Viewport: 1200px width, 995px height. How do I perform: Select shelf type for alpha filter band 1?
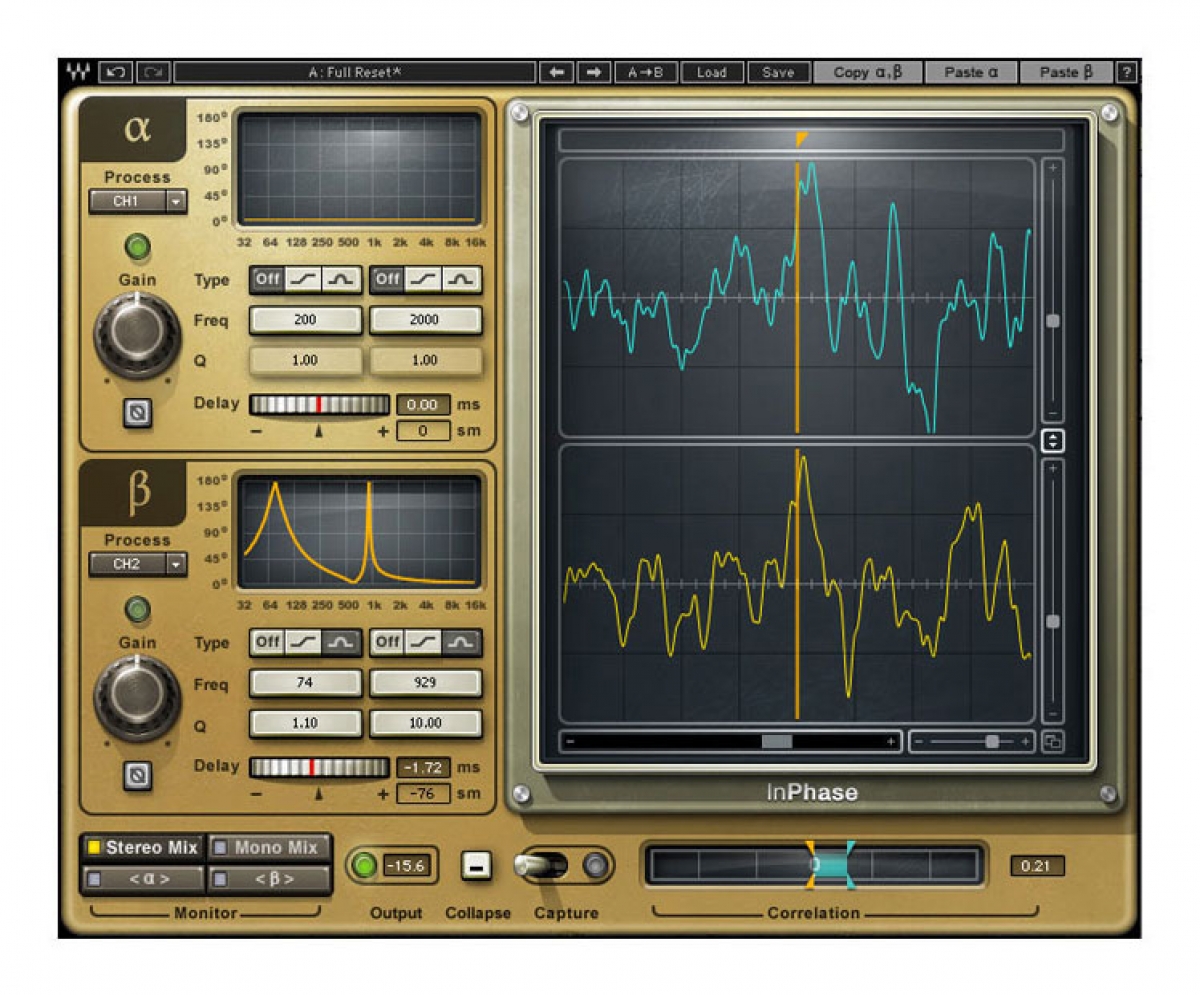pyautogui.click(x=304, y=280)
